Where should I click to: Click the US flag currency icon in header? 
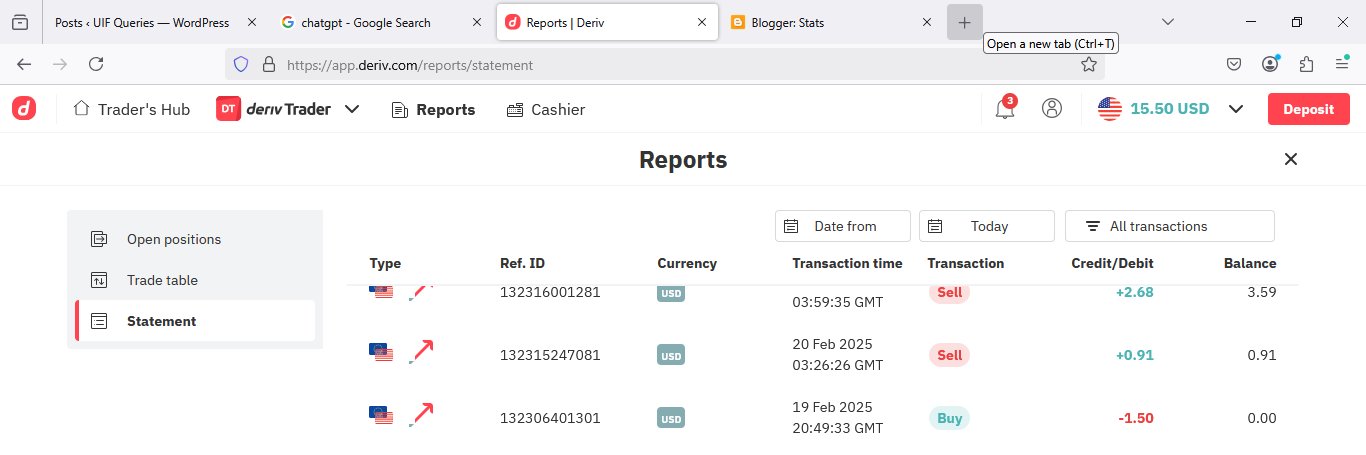(x=1110, y=109)
